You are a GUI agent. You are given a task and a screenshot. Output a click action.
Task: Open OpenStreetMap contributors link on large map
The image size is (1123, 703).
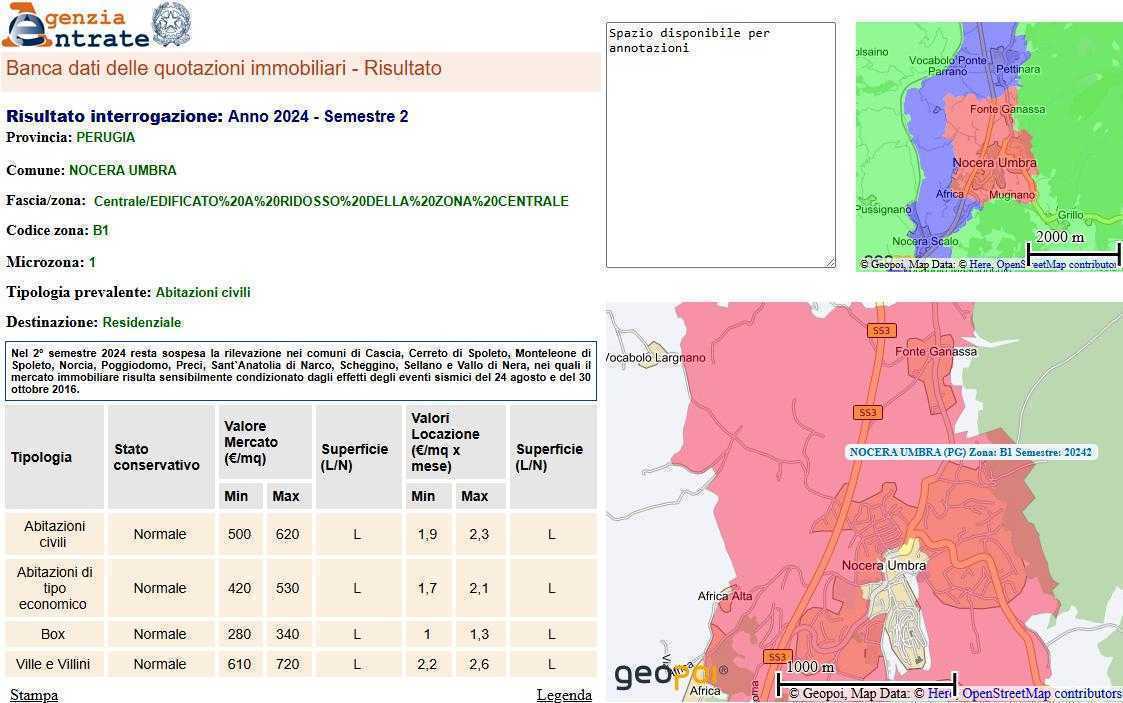[x=1041, y=693]
